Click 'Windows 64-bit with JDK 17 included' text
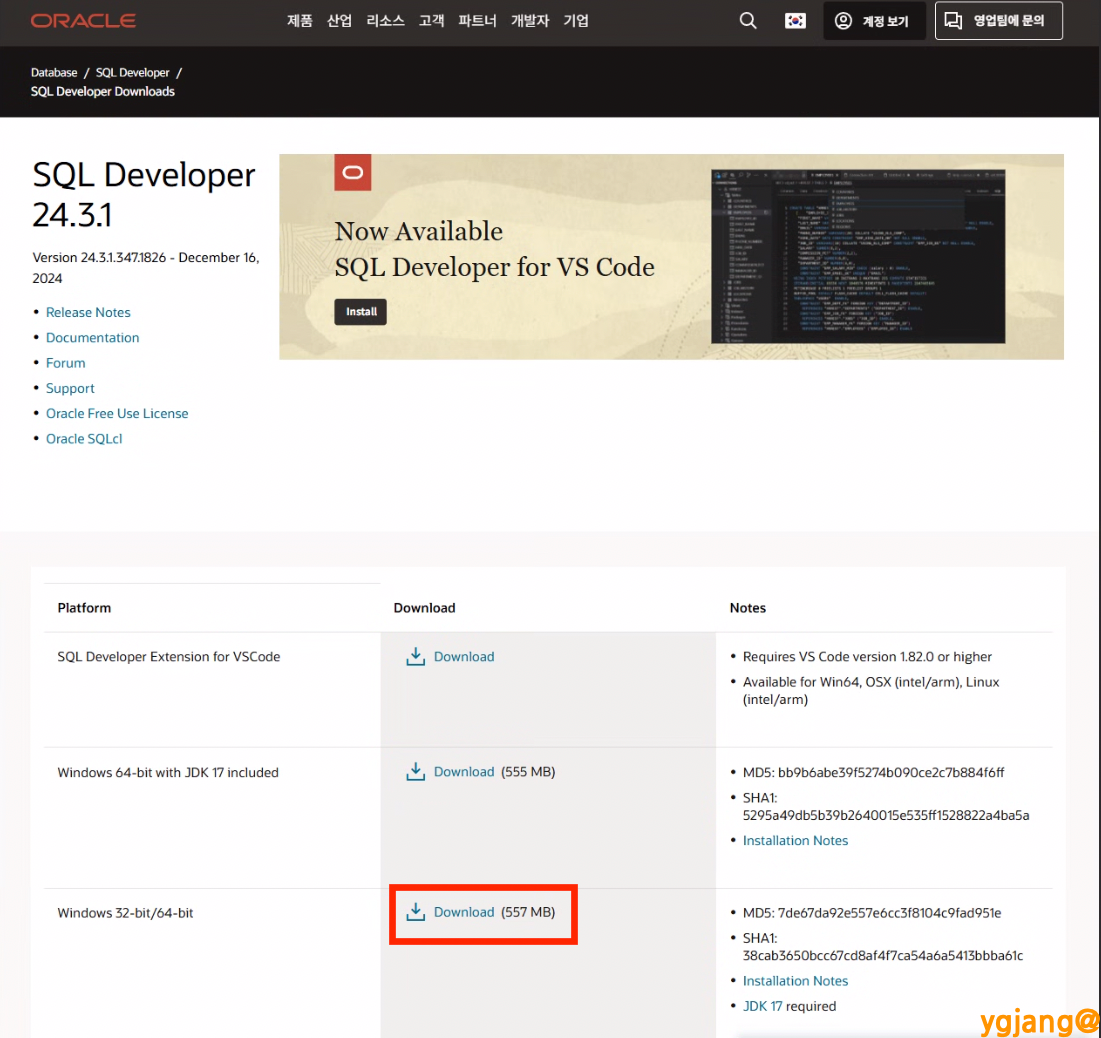This screenshot has height=1038, width=1101. pos(168,773)
